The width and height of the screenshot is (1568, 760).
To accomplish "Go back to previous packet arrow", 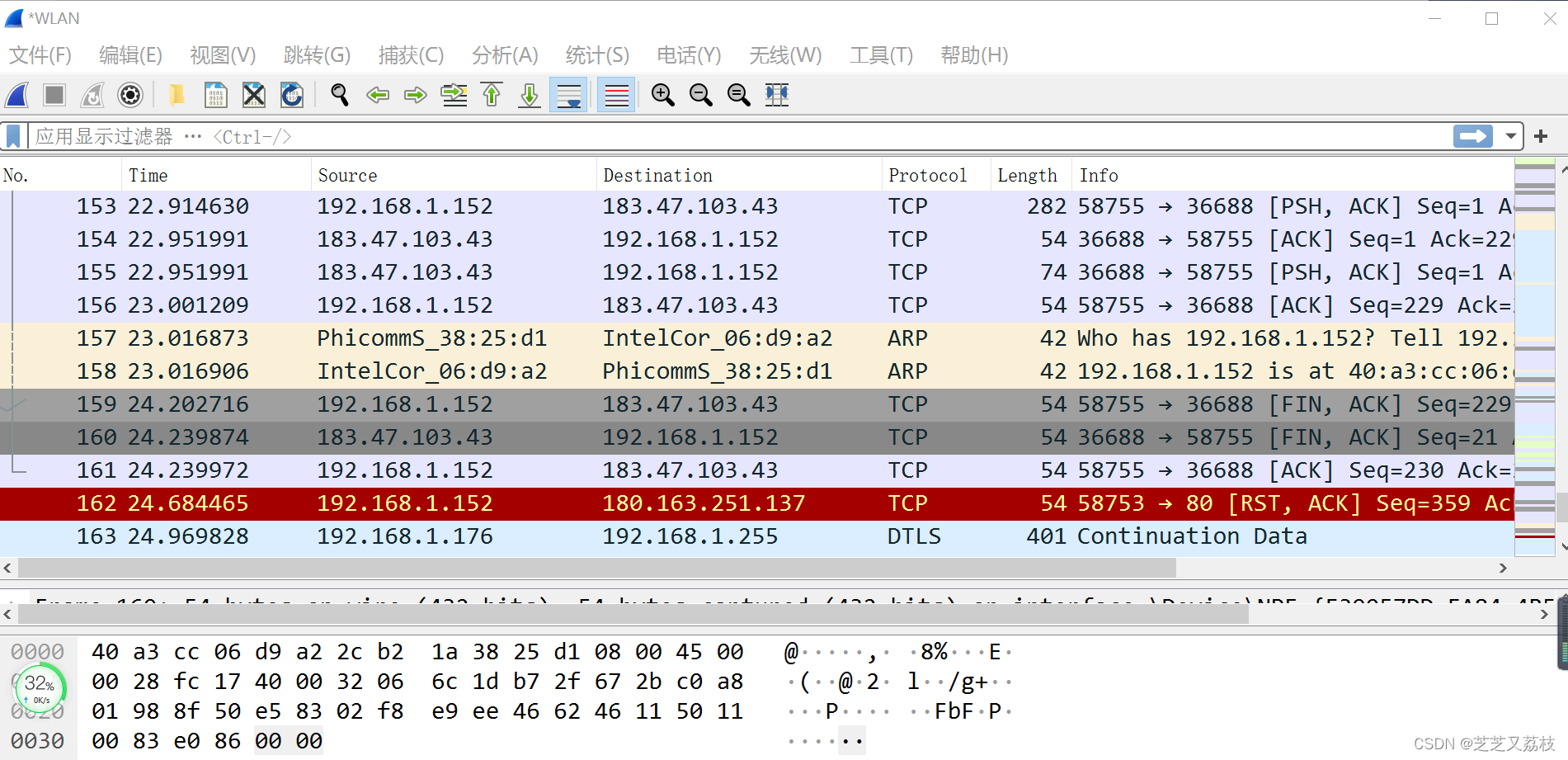I will tap(378, 95).
